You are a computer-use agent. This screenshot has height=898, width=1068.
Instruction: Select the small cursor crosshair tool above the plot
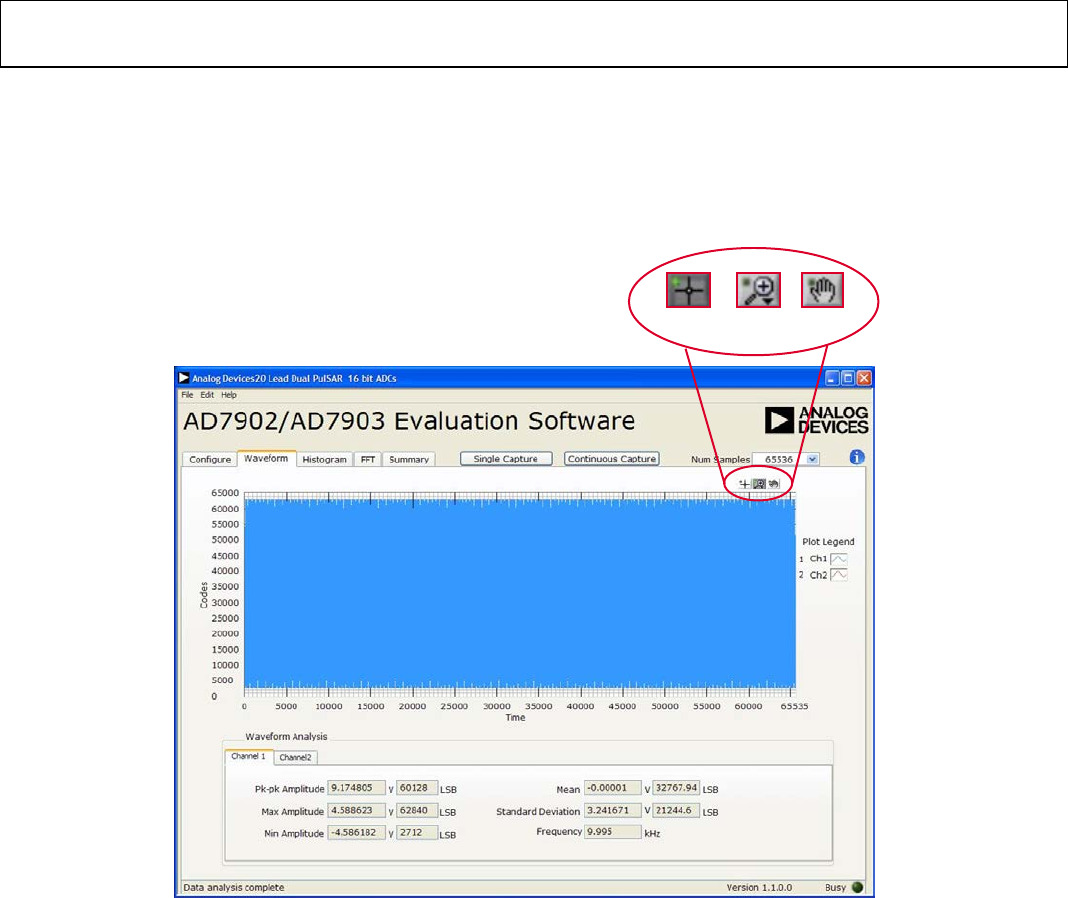click(744, 484)
